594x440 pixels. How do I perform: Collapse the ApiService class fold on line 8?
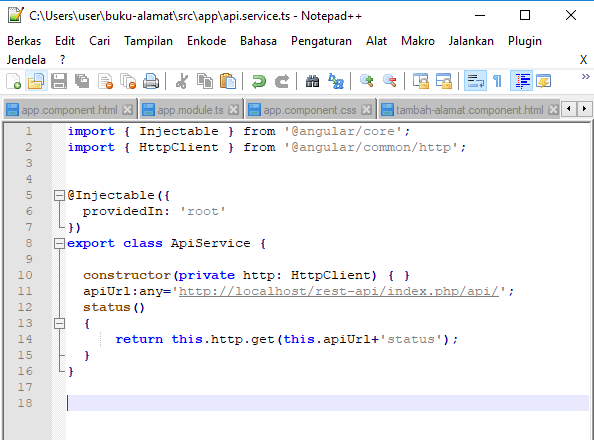(59, 243)
